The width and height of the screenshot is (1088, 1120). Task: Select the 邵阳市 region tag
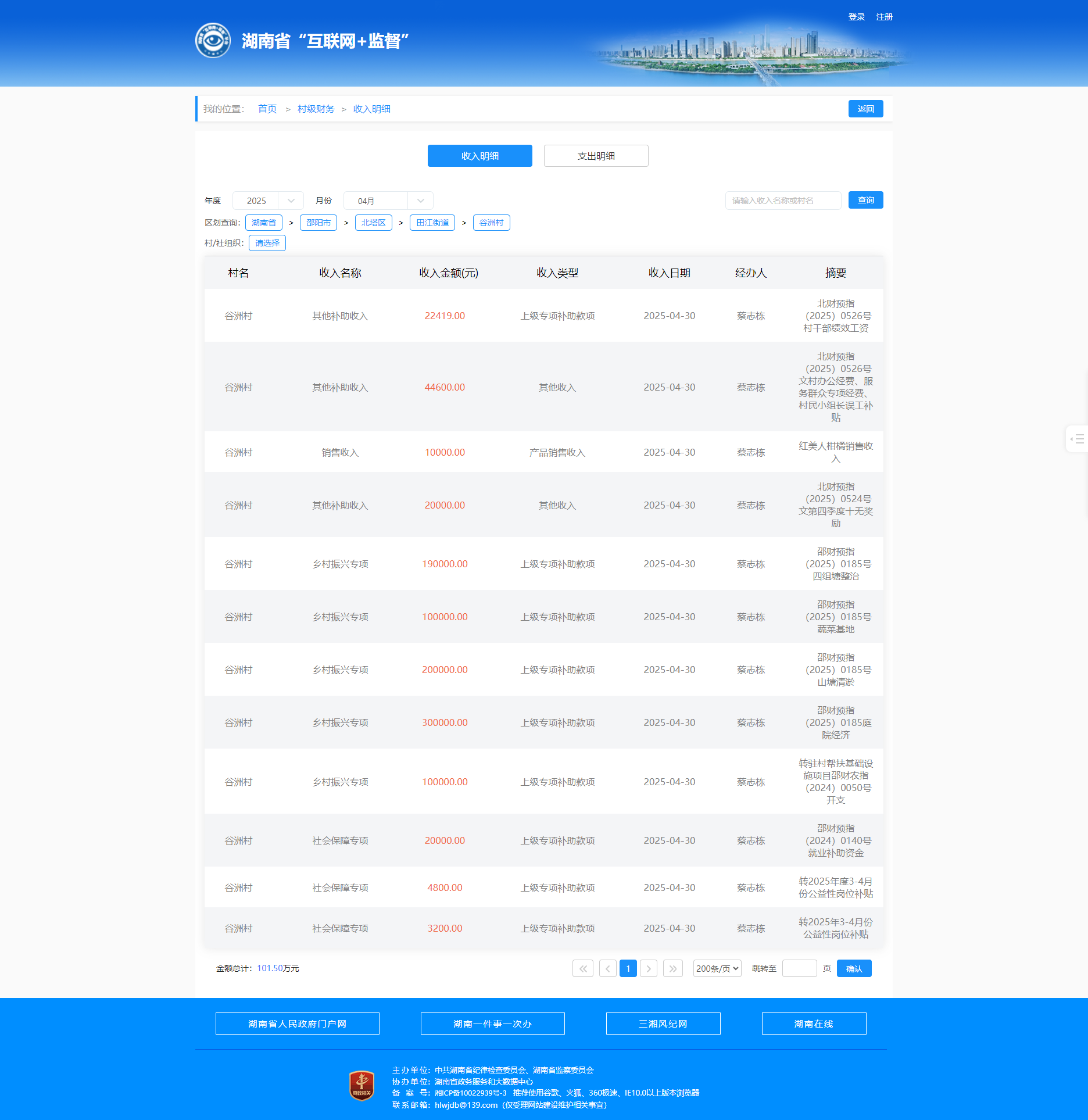[x=318, y=223]
